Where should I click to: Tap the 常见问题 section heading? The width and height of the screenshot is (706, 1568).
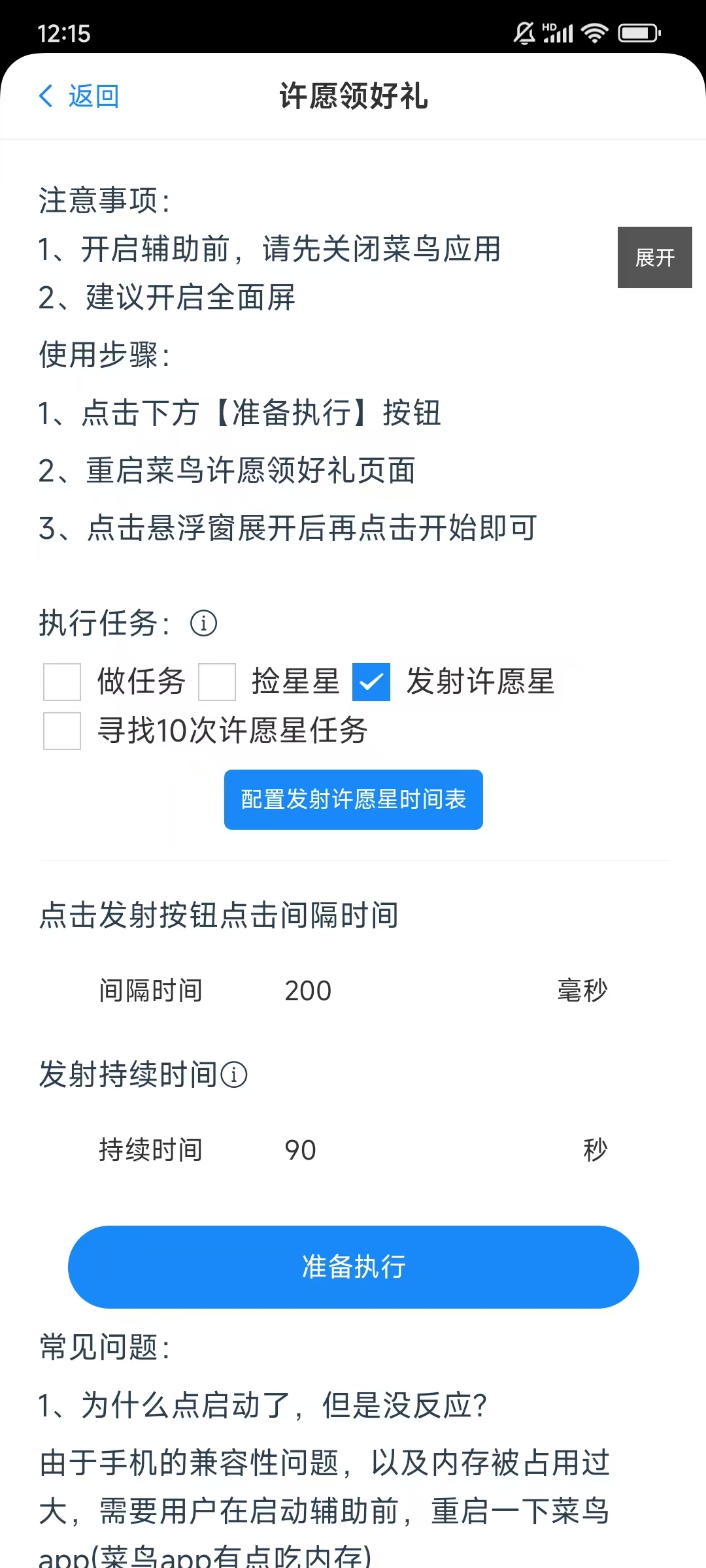point(105,1348)
